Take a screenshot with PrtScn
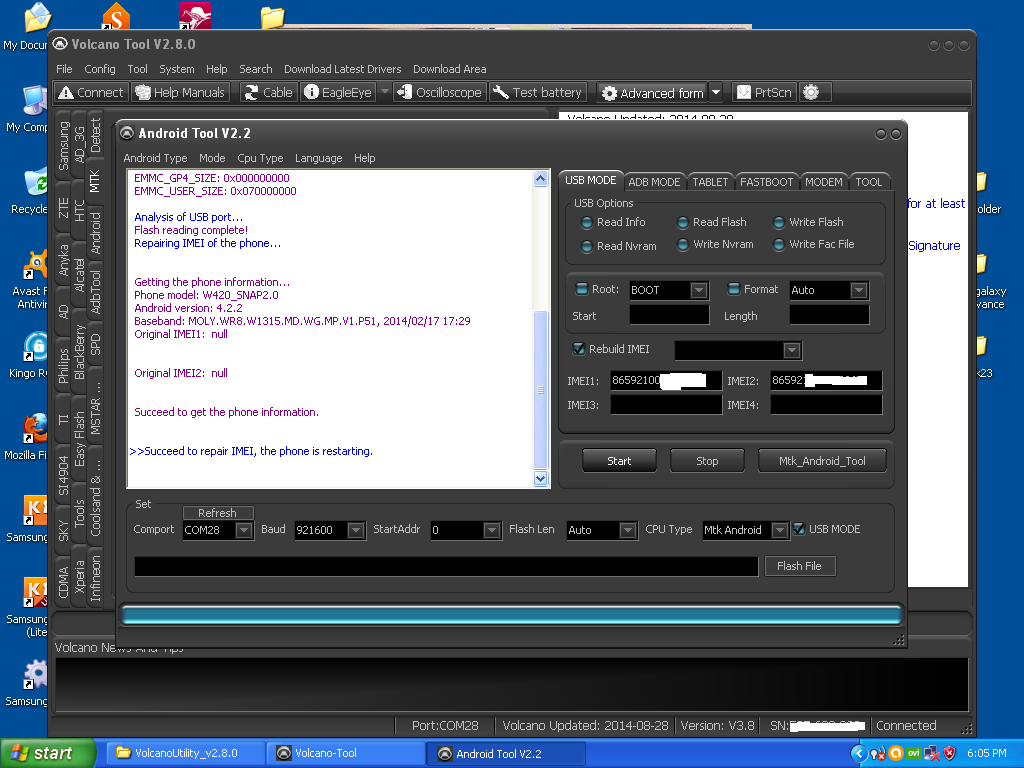1024x768 pixels. click(764, 92)
